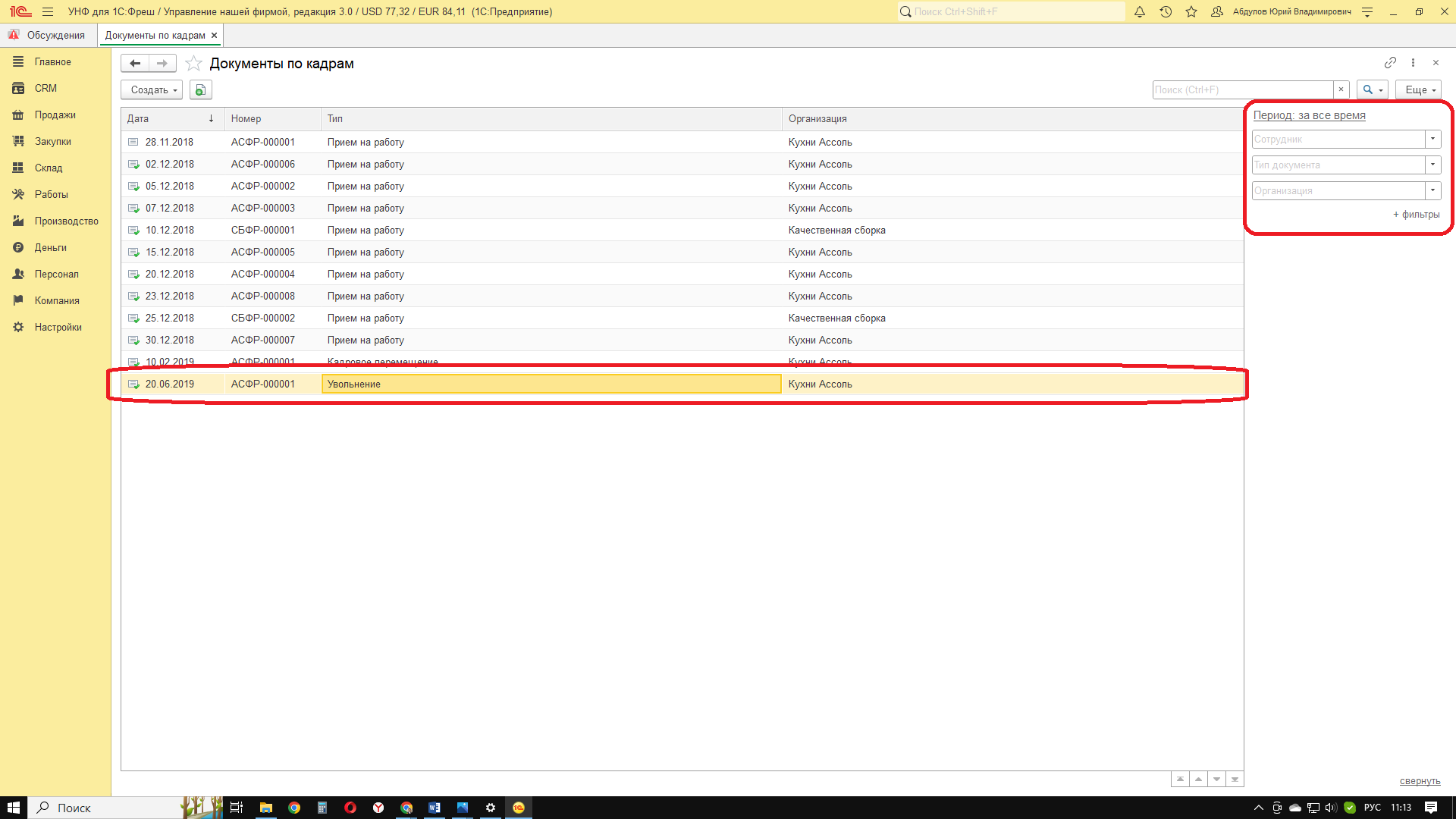Click the Тип документа filter field
Screen dimensions: 1456x819
[1338, 165]
